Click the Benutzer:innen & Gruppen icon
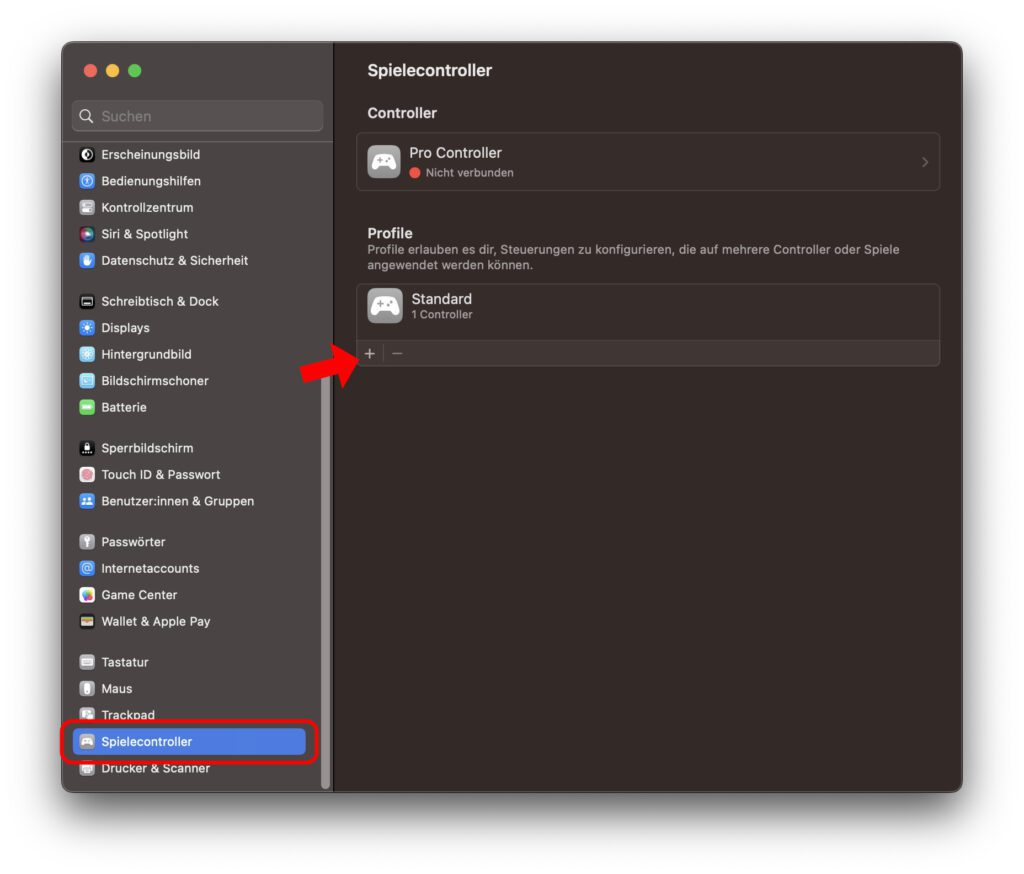This screenshot has height=874, width=1024. coord(87,501)
